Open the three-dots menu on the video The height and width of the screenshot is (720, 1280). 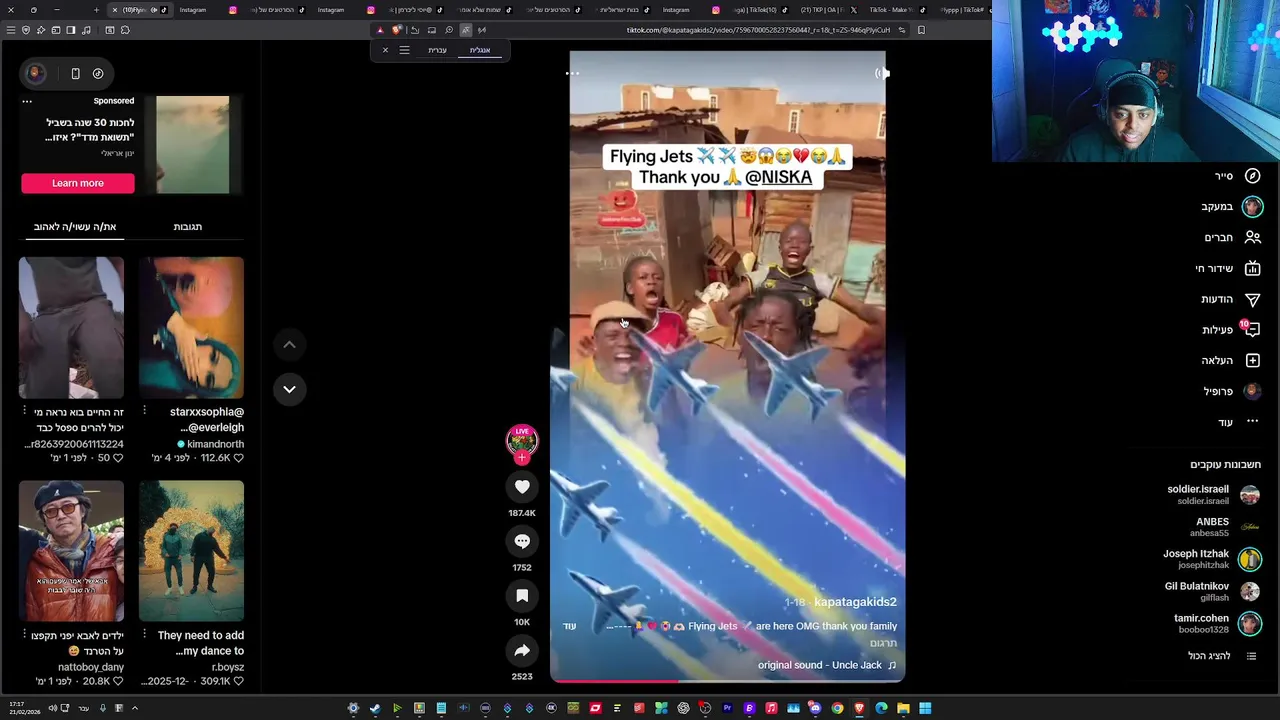pos(573,73)
